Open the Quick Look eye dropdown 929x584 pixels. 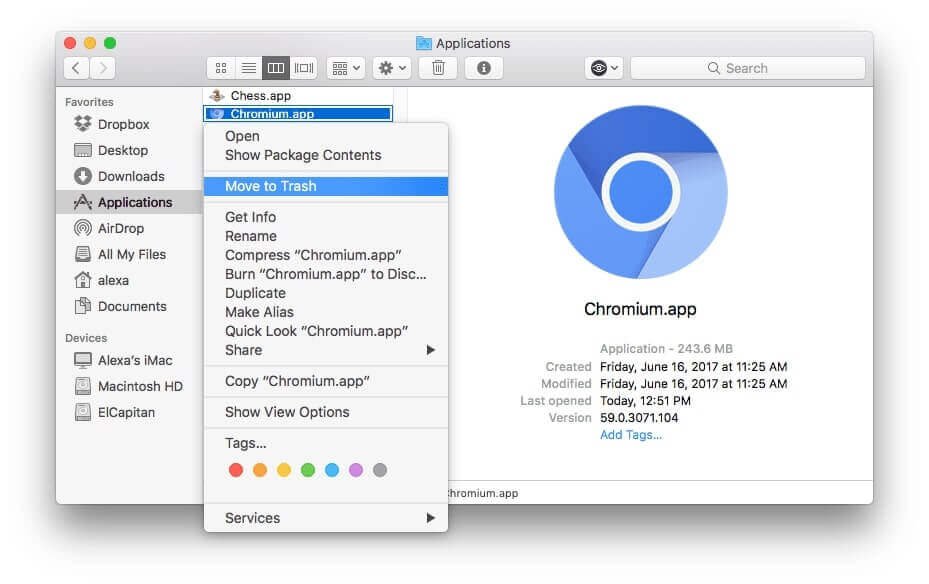pyautogui.click(x=603, y=68)
